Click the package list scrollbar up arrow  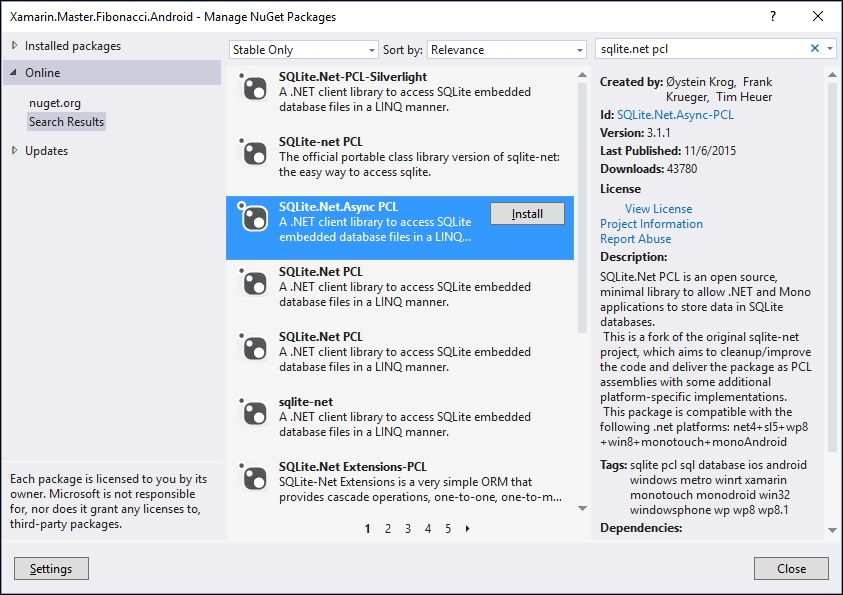pos(582,75)
